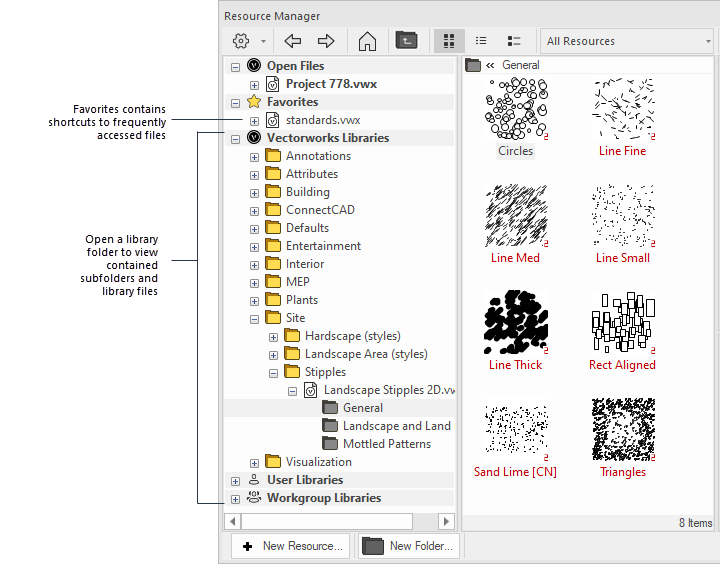
Task: Expand the Workgroup Libraries section
Action: pos(235,498)
